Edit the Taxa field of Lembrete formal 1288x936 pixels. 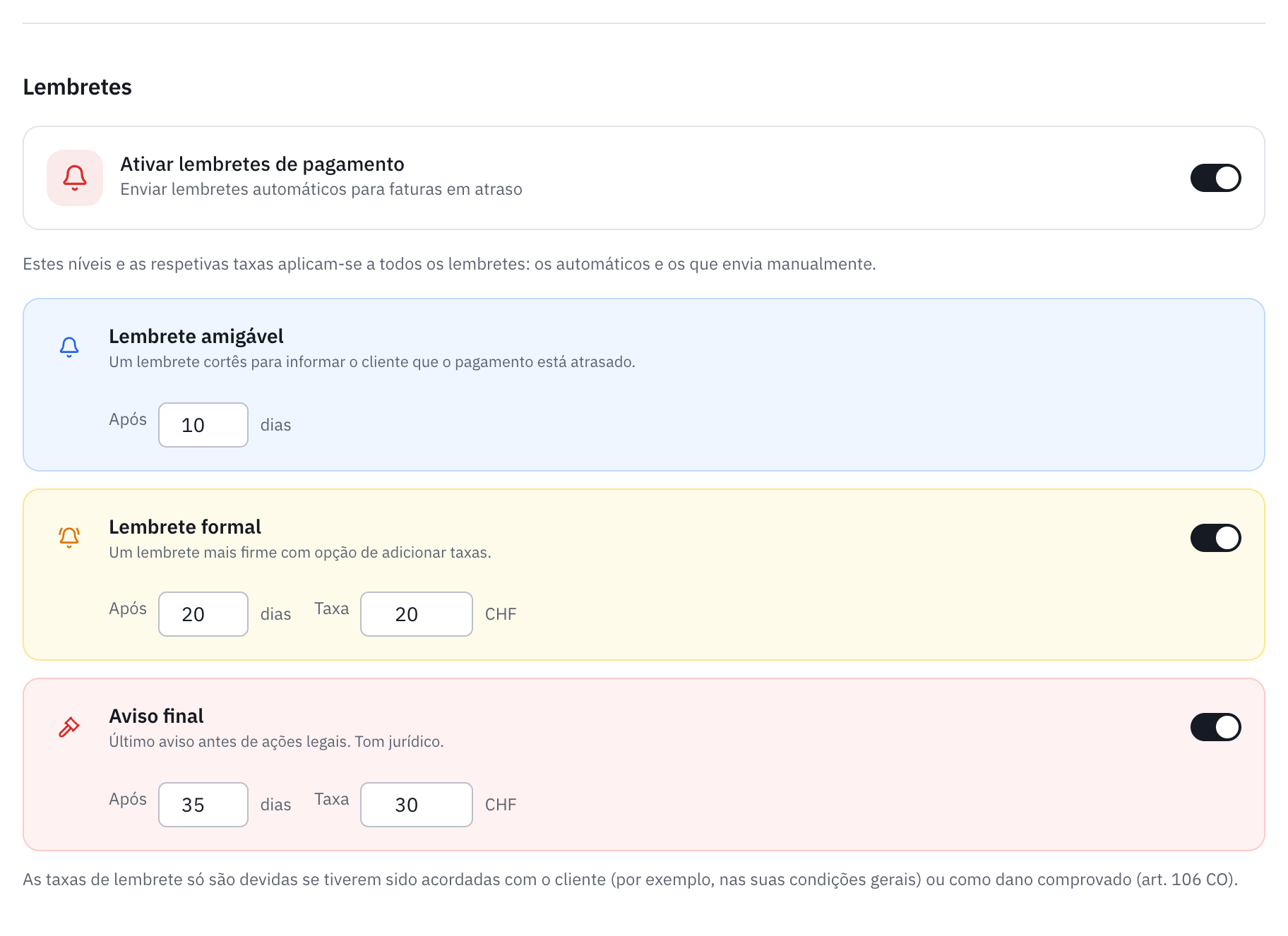[x=417, y=614]
